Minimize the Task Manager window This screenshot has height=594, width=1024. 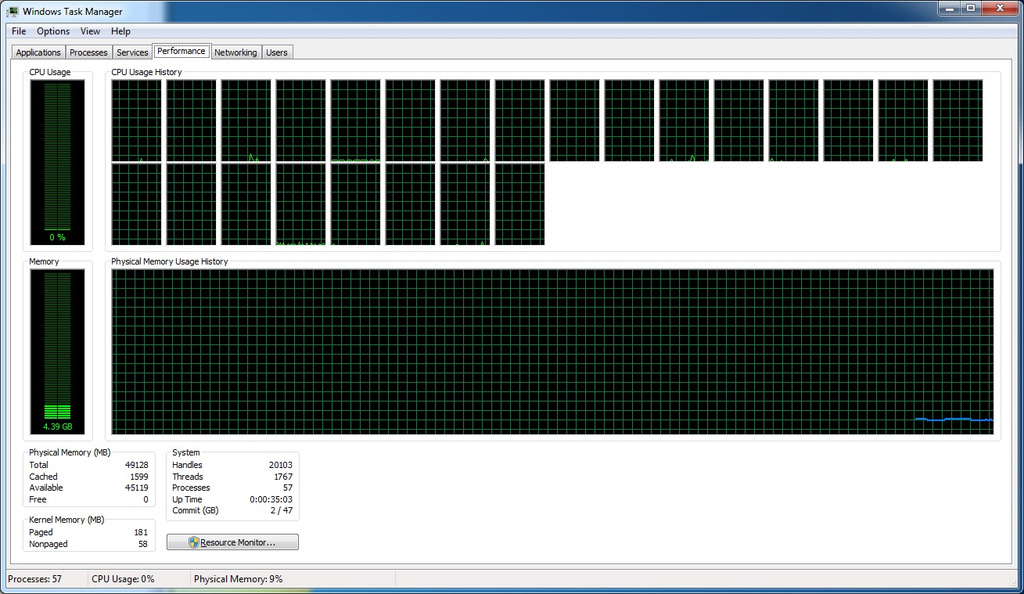coord(950,8)
